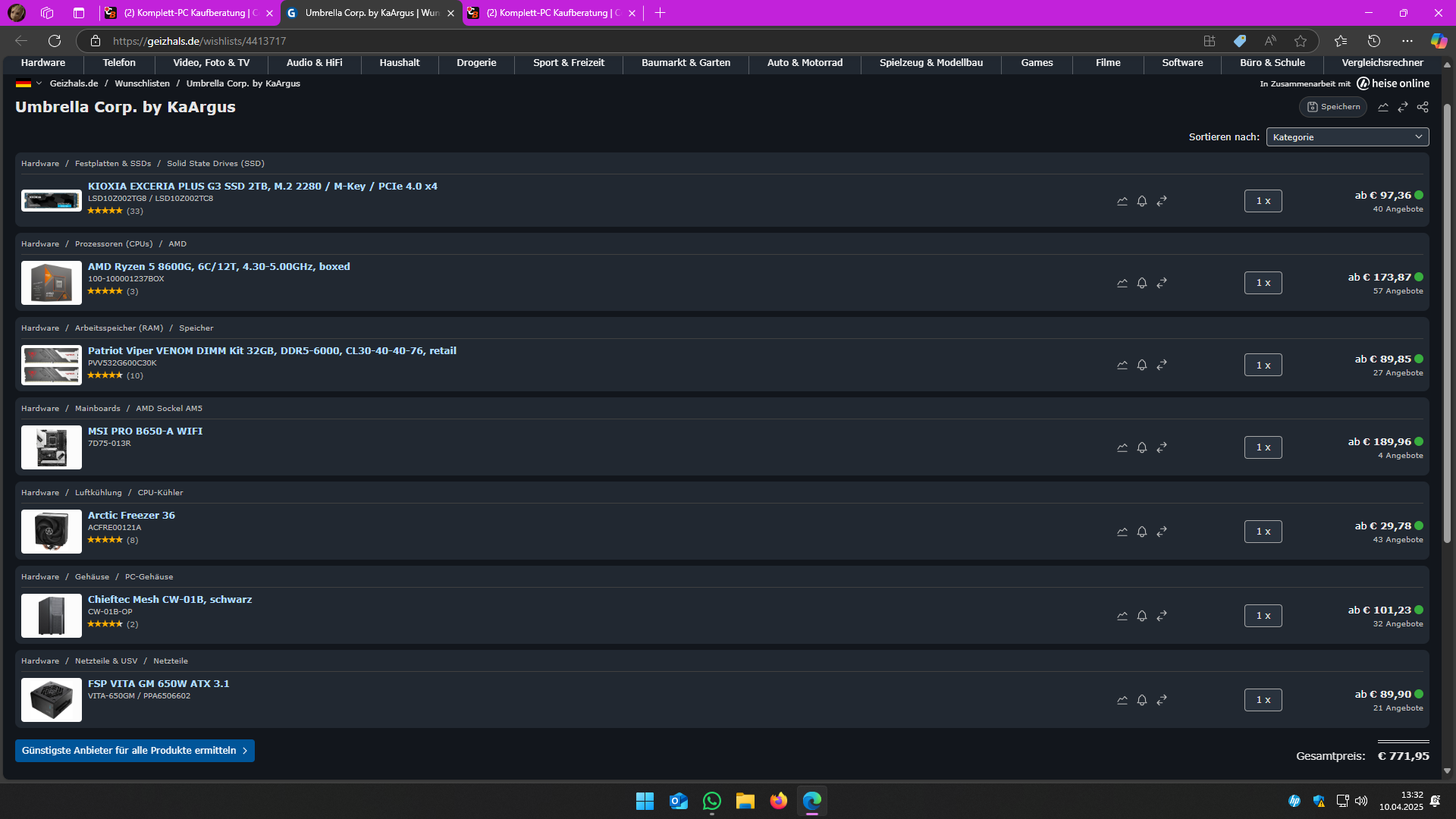Change quantity box for KIOXIA SSD
The image size is (1456, 819).
pyautogui.click(x=1263, y=201)
